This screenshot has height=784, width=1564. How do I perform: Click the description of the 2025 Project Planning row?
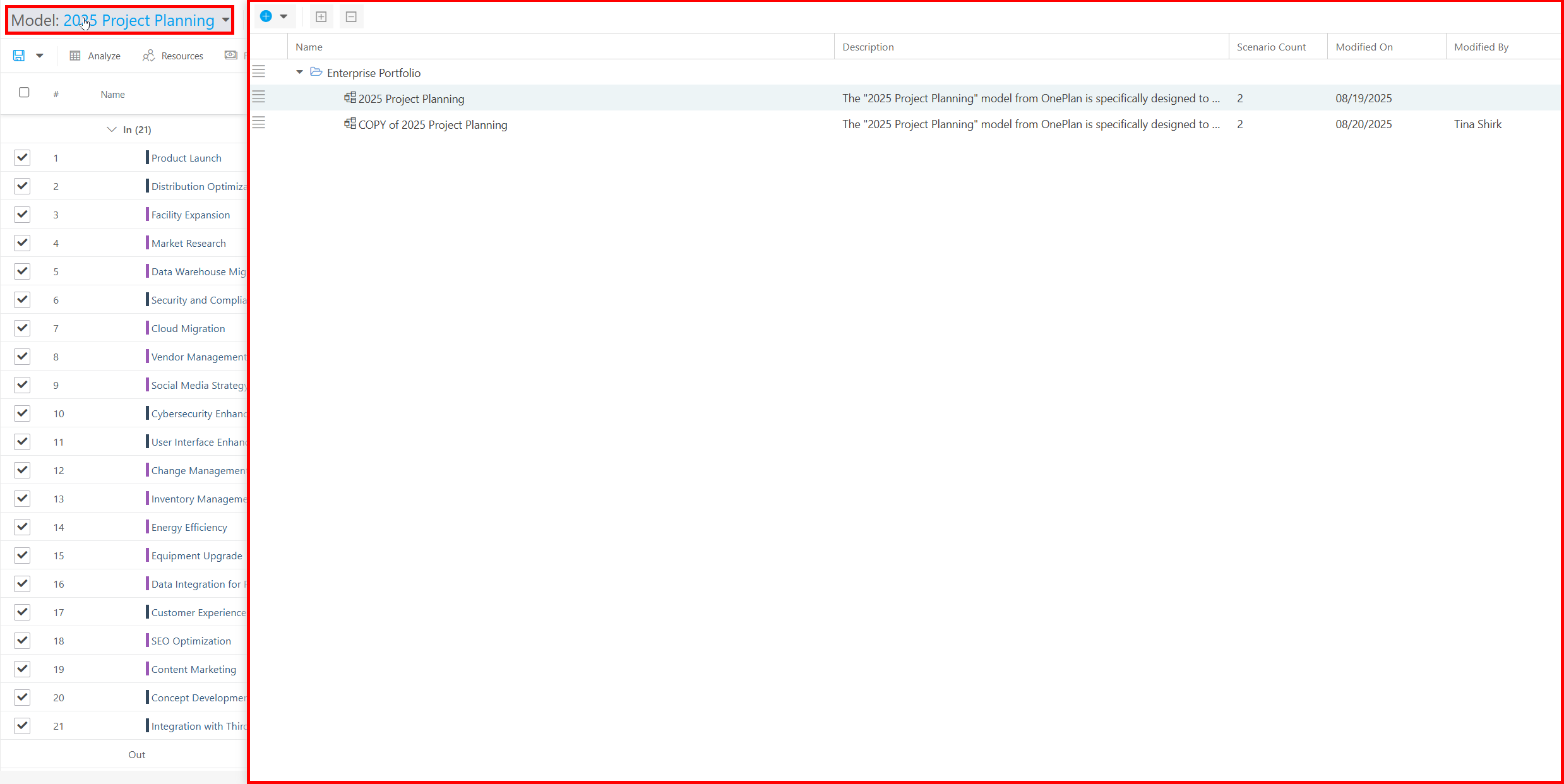click(1030, 98)
